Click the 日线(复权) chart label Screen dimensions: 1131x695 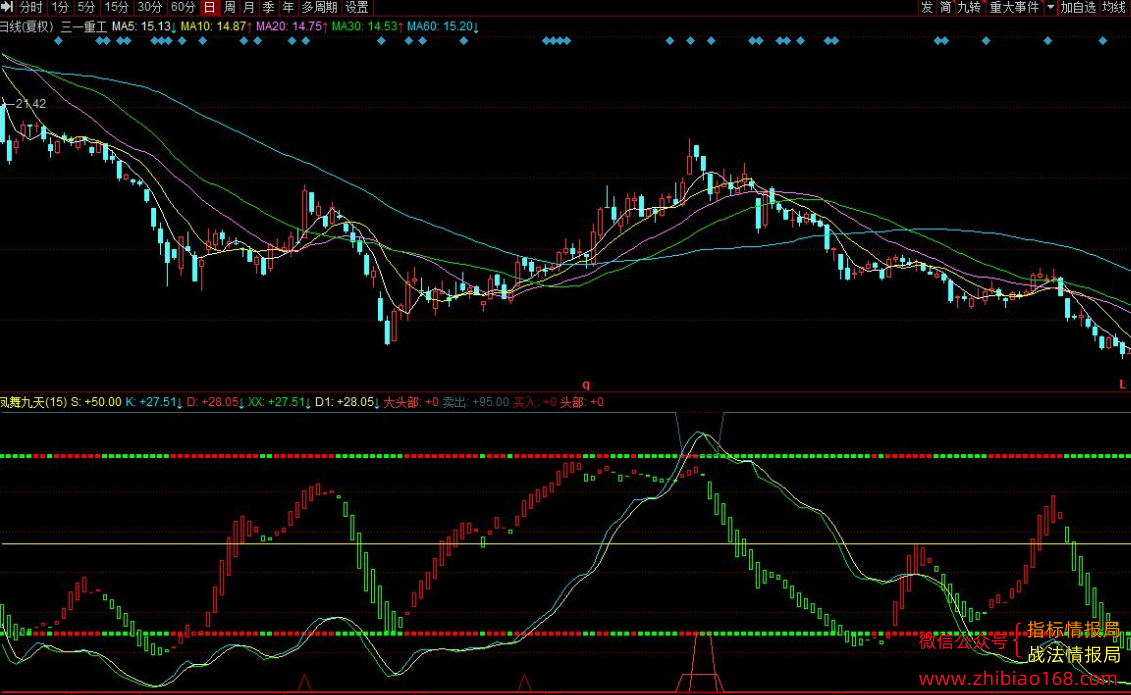point(27,27)
